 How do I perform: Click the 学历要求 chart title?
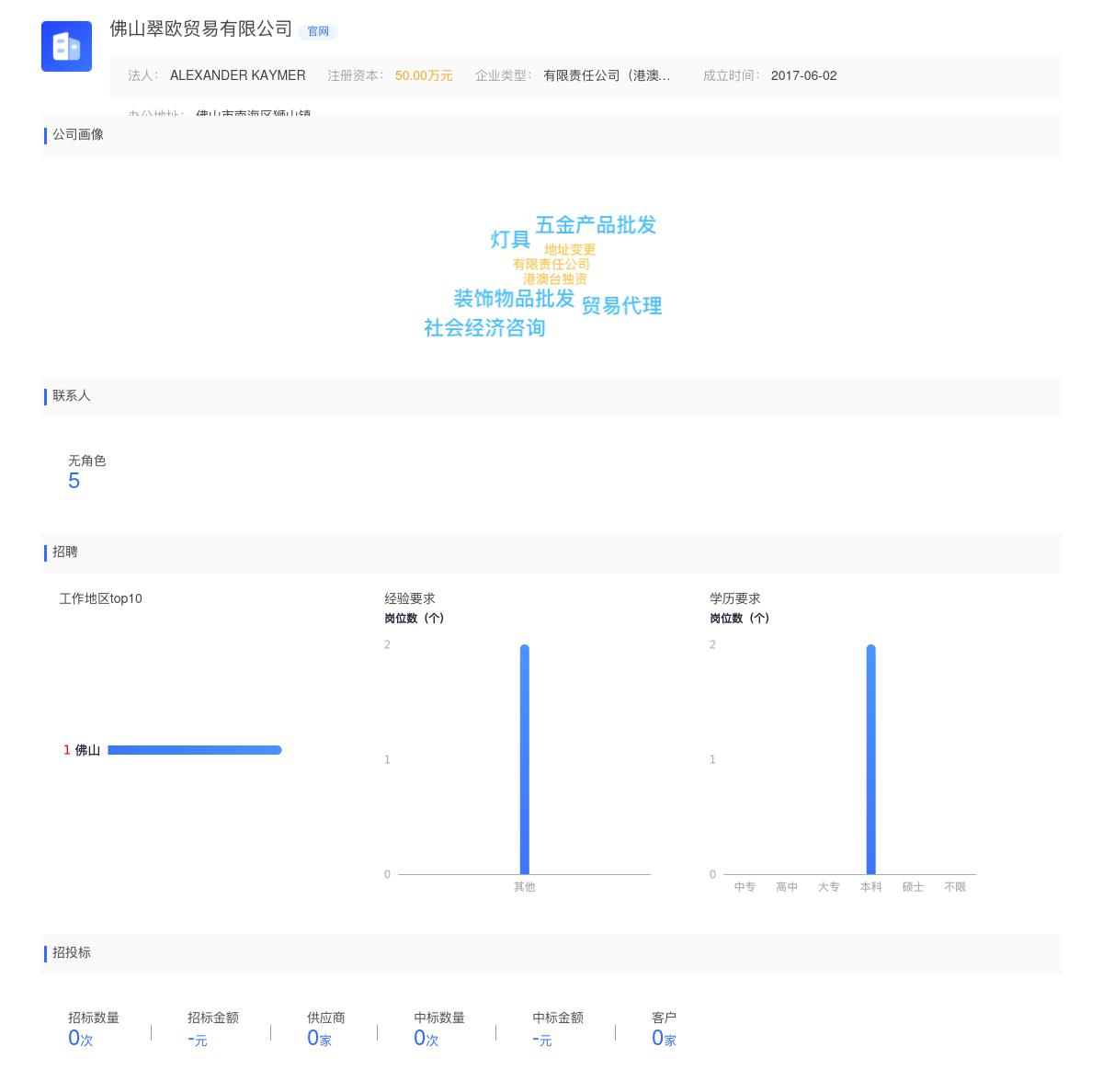point(735,598)
